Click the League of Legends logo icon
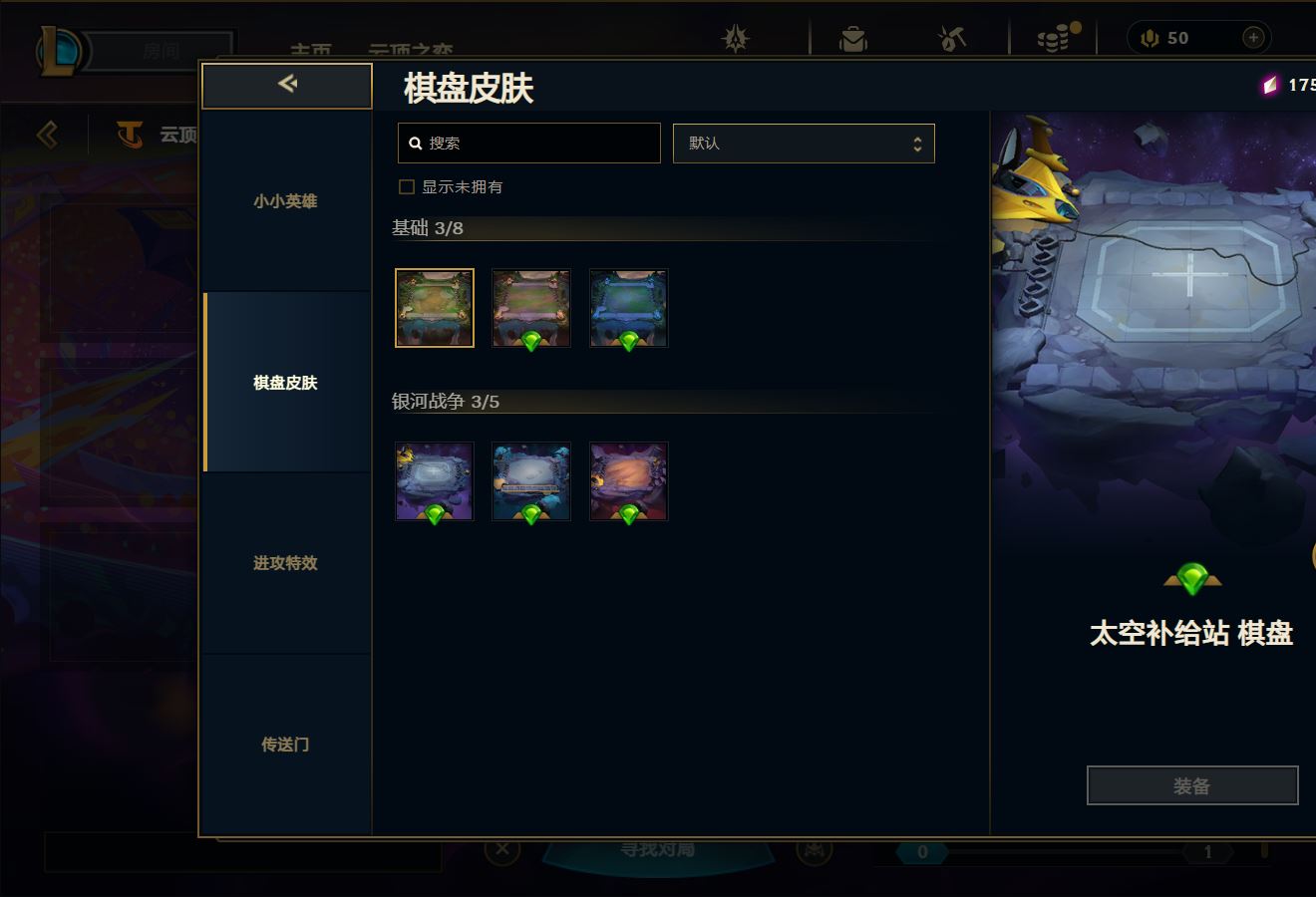The height and width of the screenshot is (897, 1316). pyautogui.click(x=60, y=50)
